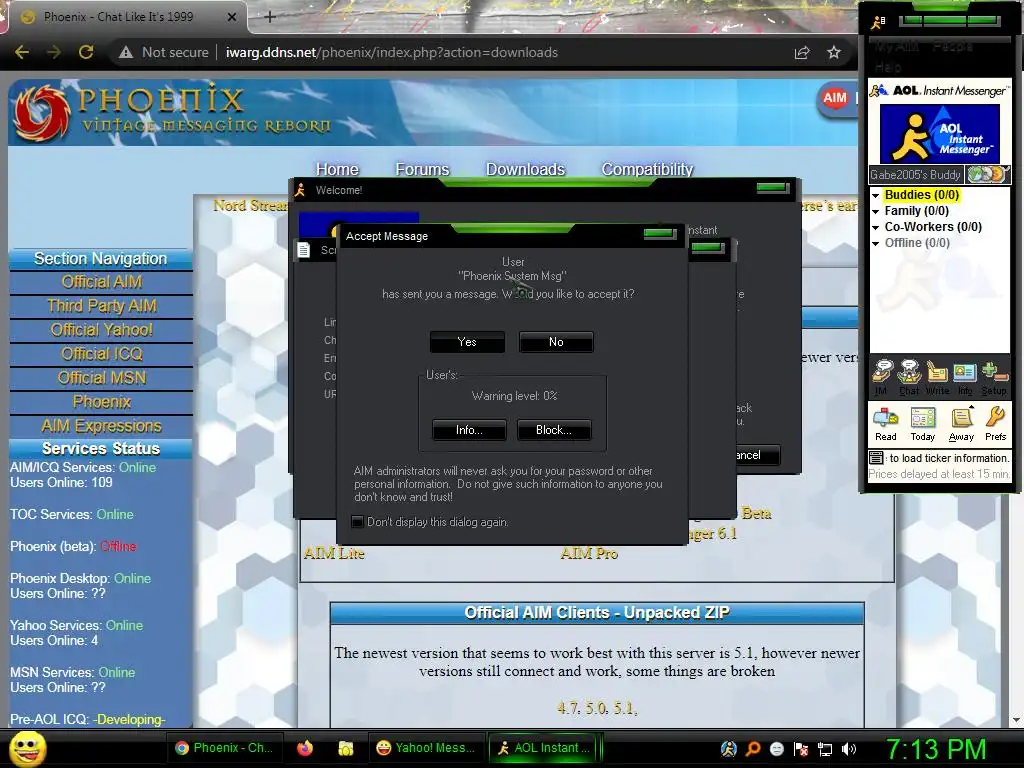
Task: Reload the Phoenix page
Action: point(86,52)
